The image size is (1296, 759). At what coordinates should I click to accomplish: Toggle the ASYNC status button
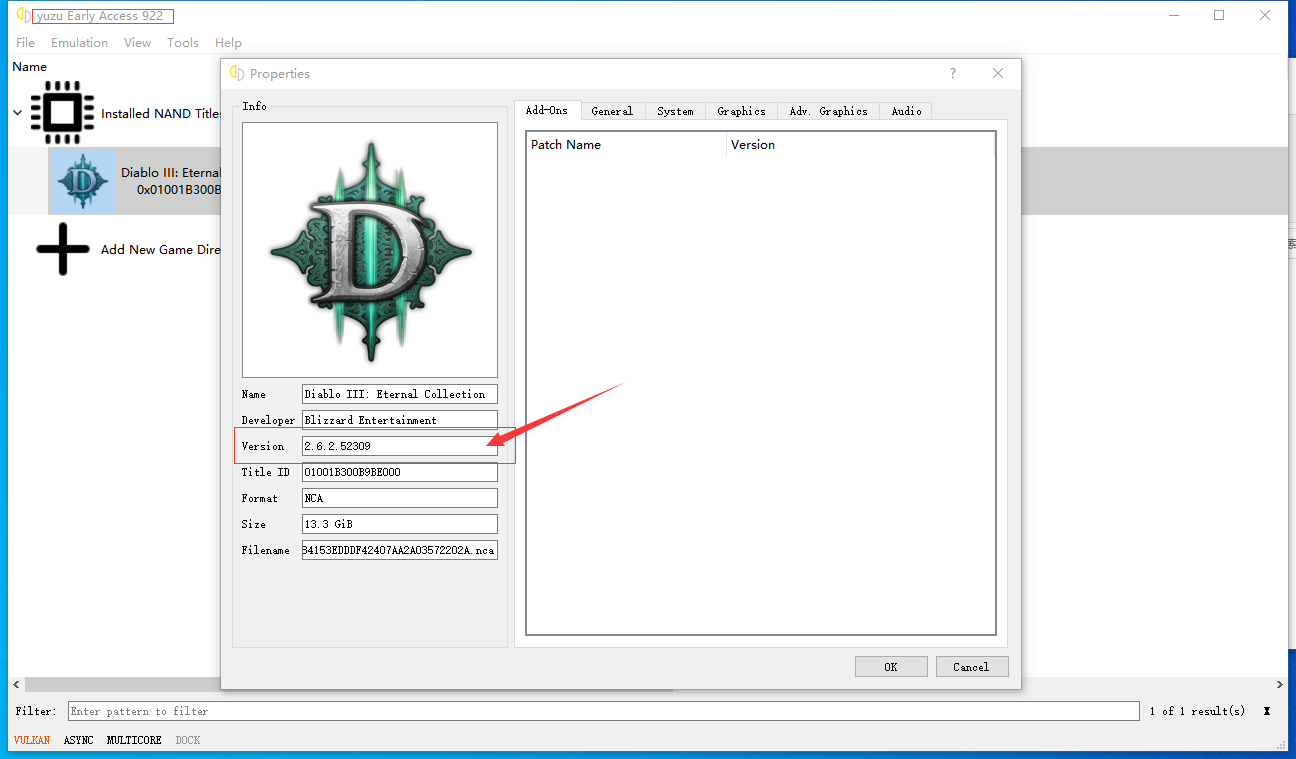coord(79,740)
